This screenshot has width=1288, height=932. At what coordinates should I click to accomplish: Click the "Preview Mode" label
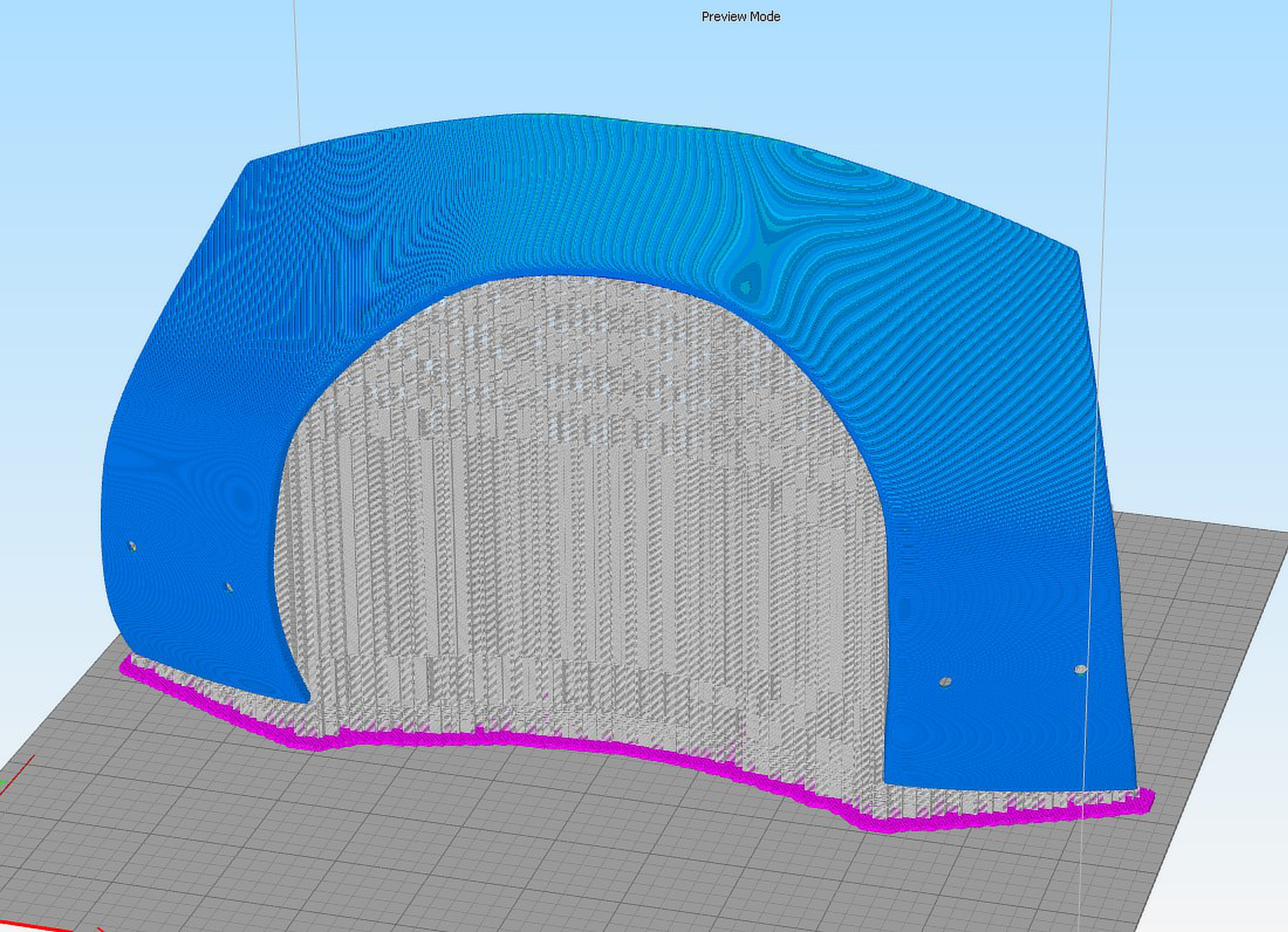coord(741,17)
